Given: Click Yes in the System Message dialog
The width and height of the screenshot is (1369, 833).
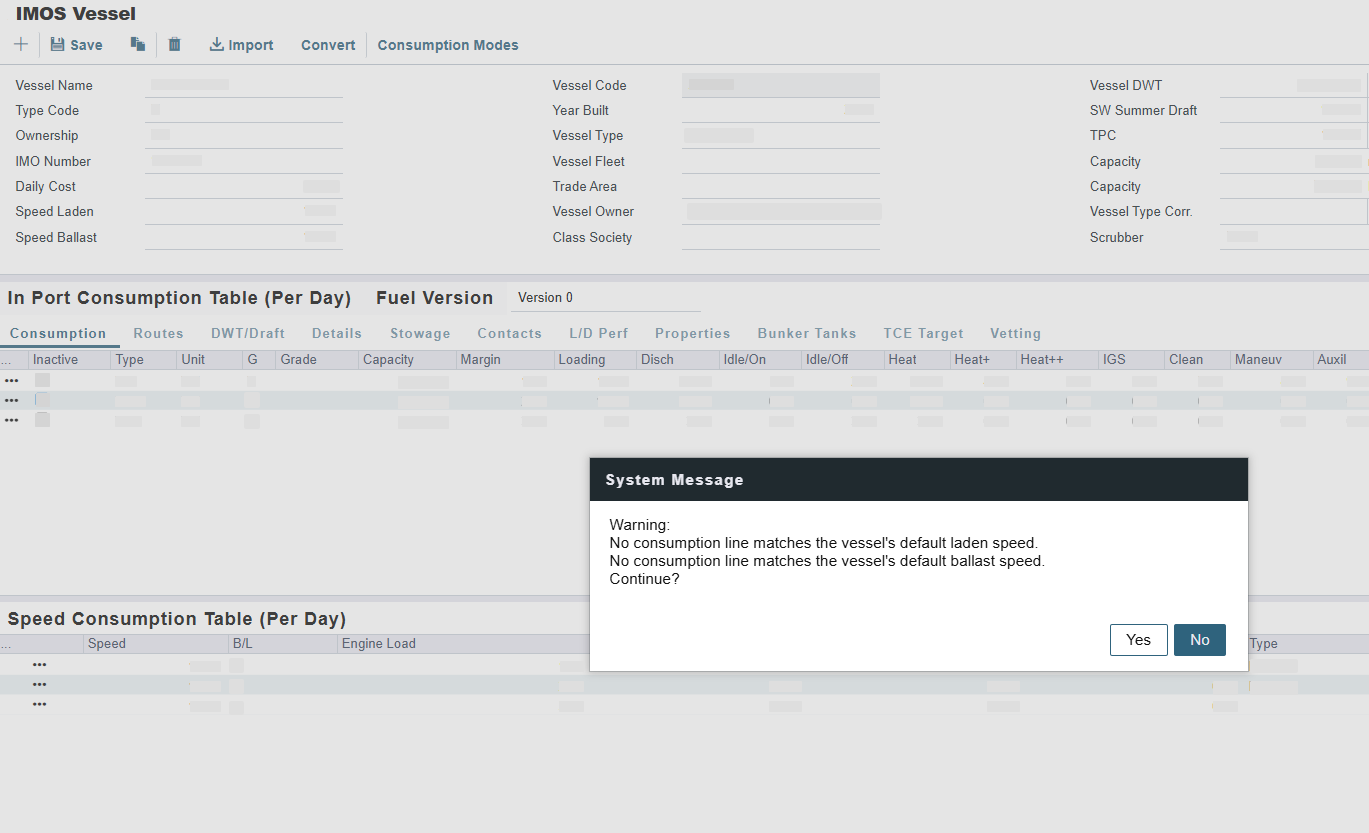Looking at the screenshot, I should pos(1139,640).
